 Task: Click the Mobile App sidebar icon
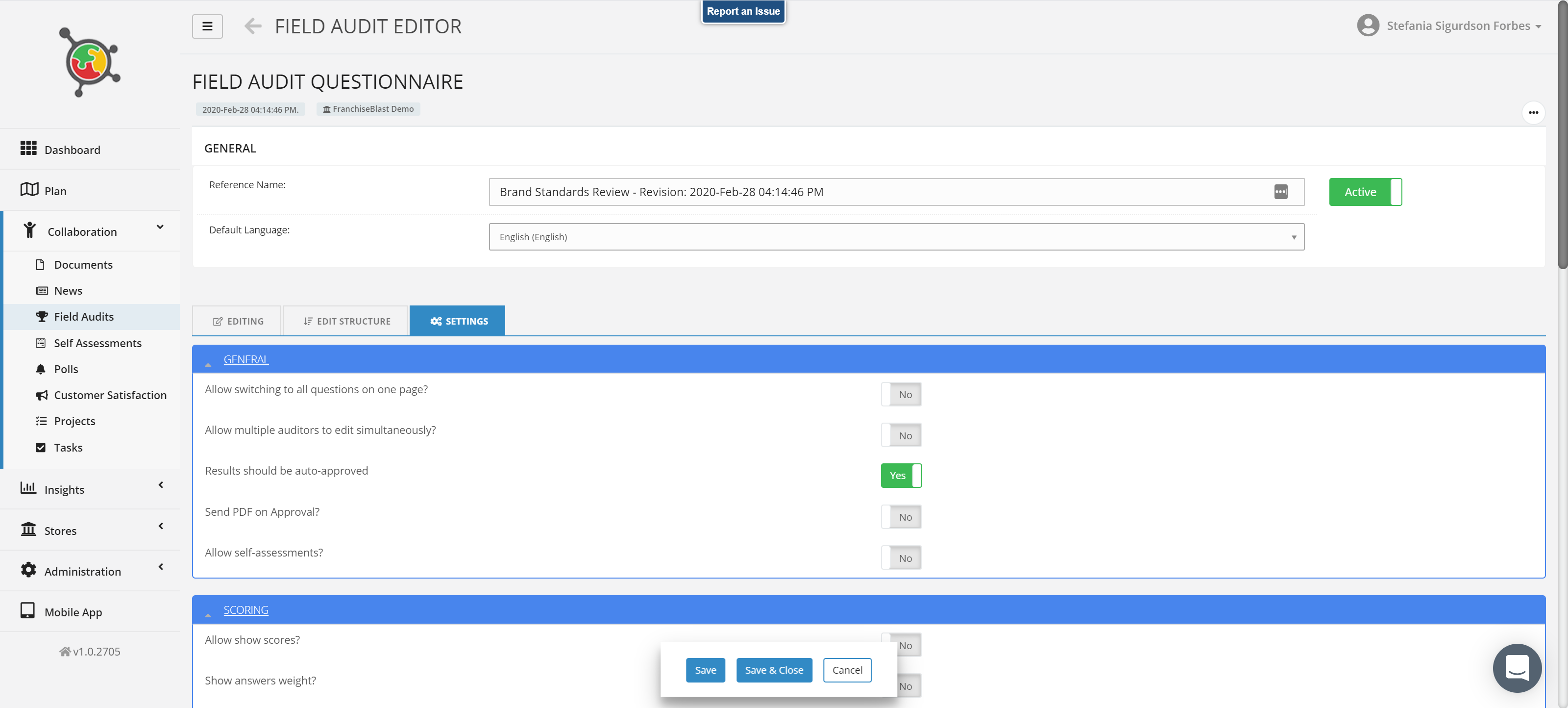[x=27, y=610]
